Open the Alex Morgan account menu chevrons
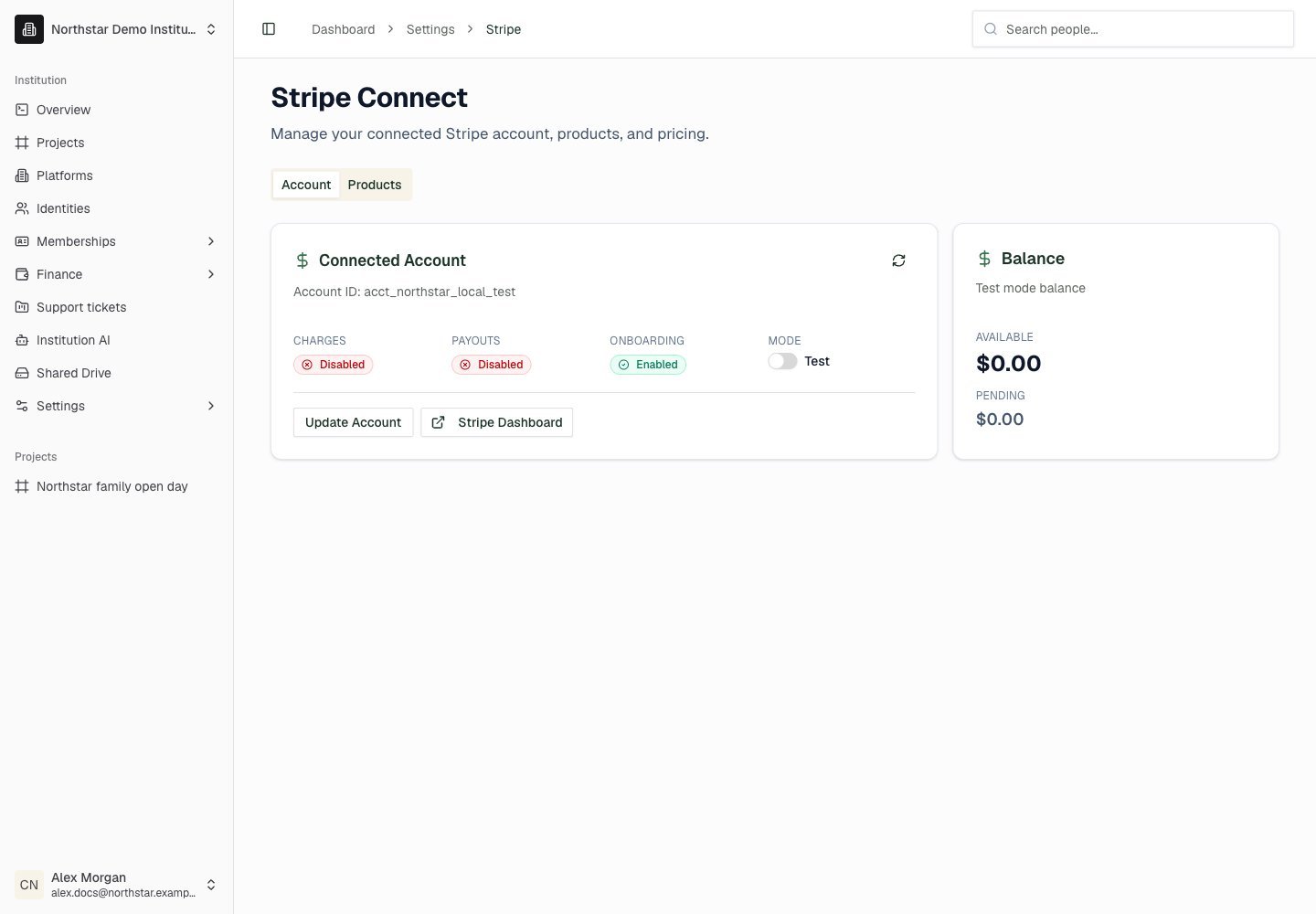 [211, 885]
